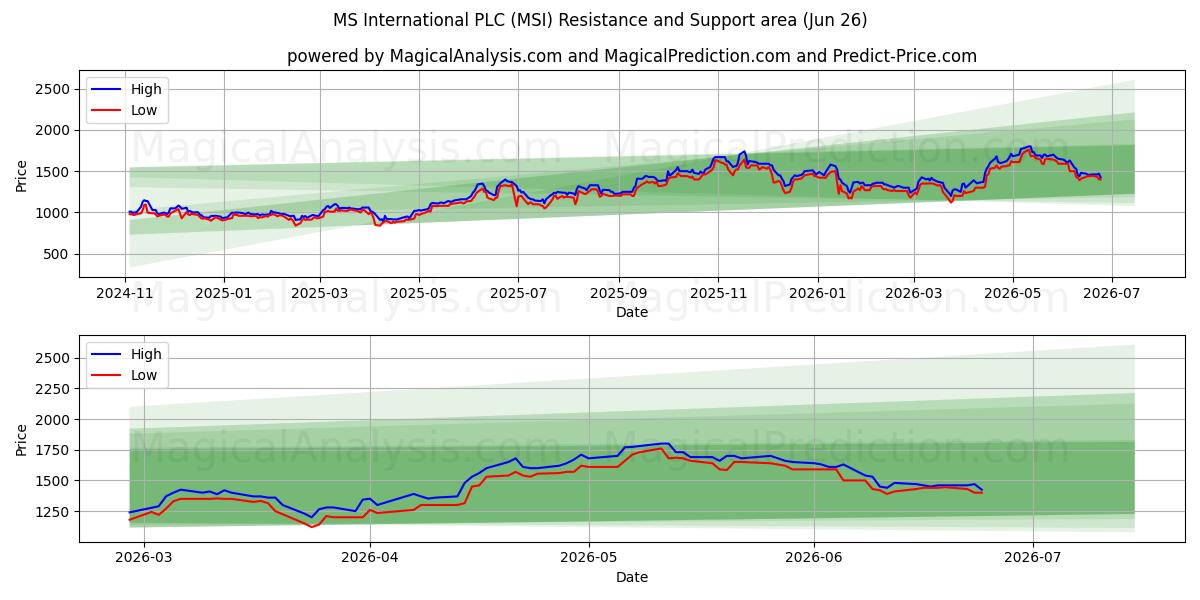Click top chart x-axis label '2025-11'
This screenshot has width=1200, height=600.
point(717,295)
